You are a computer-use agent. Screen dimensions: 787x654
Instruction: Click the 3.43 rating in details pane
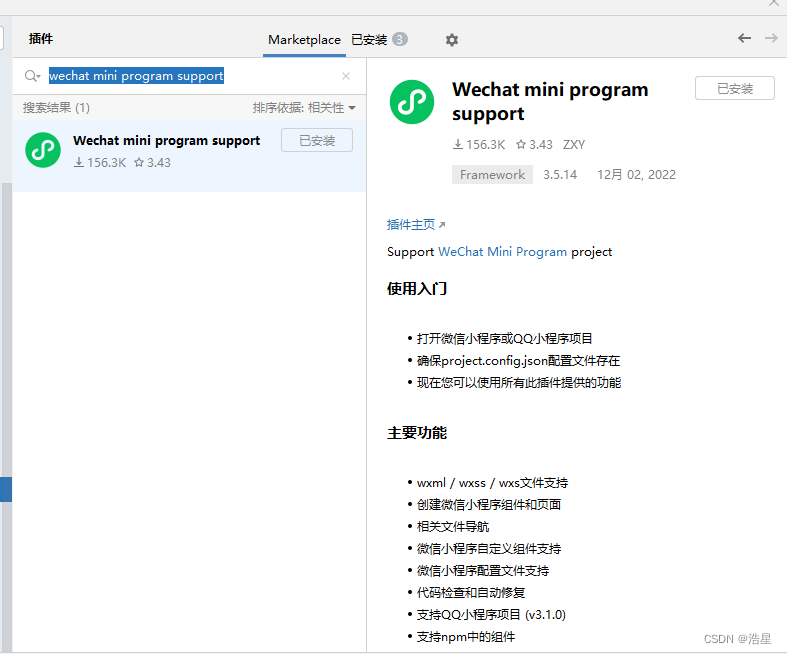(x=534, y=145)
